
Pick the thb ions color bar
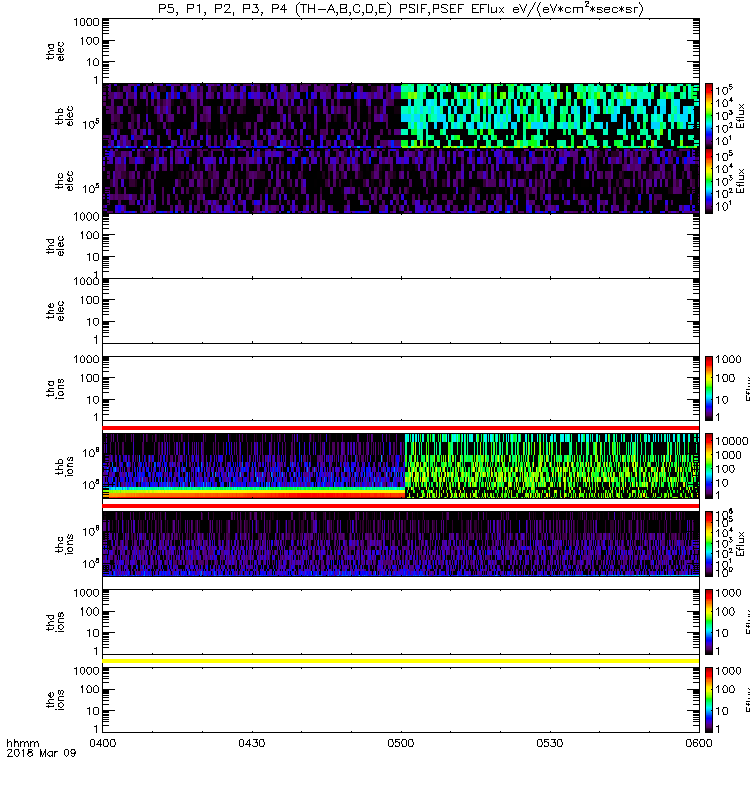click(x=709, y=466)
